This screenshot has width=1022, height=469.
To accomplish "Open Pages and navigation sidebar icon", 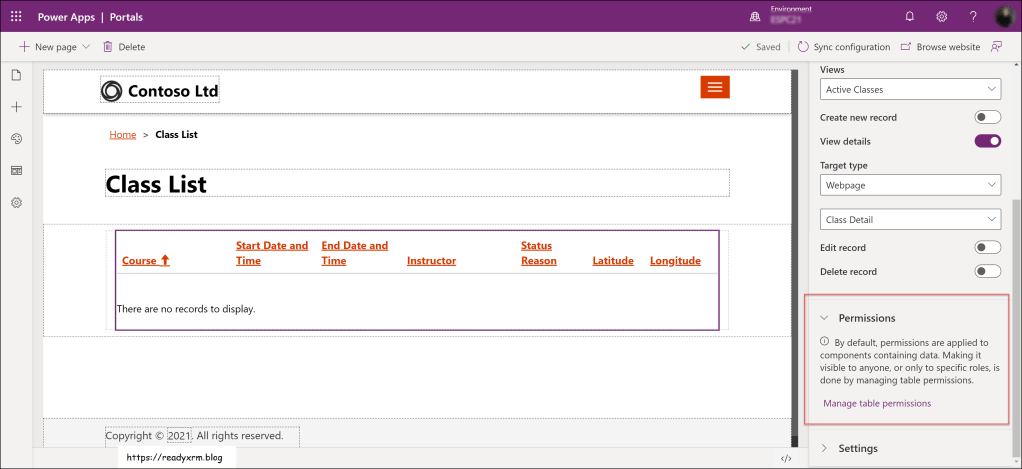I will tap(16, 76).
